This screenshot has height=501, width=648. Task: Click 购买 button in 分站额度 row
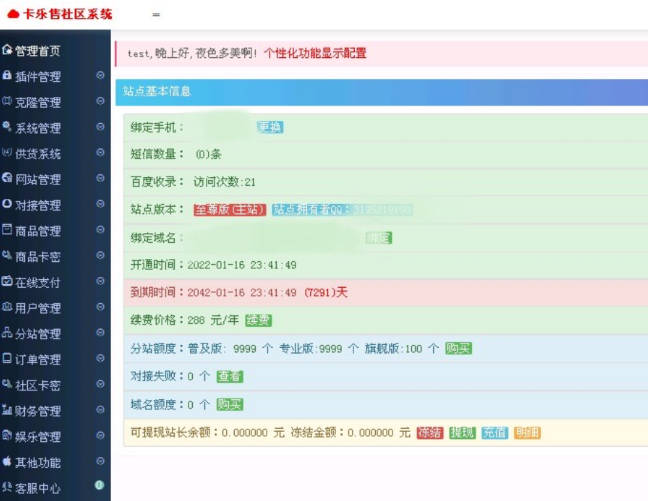tap(458, 348)
